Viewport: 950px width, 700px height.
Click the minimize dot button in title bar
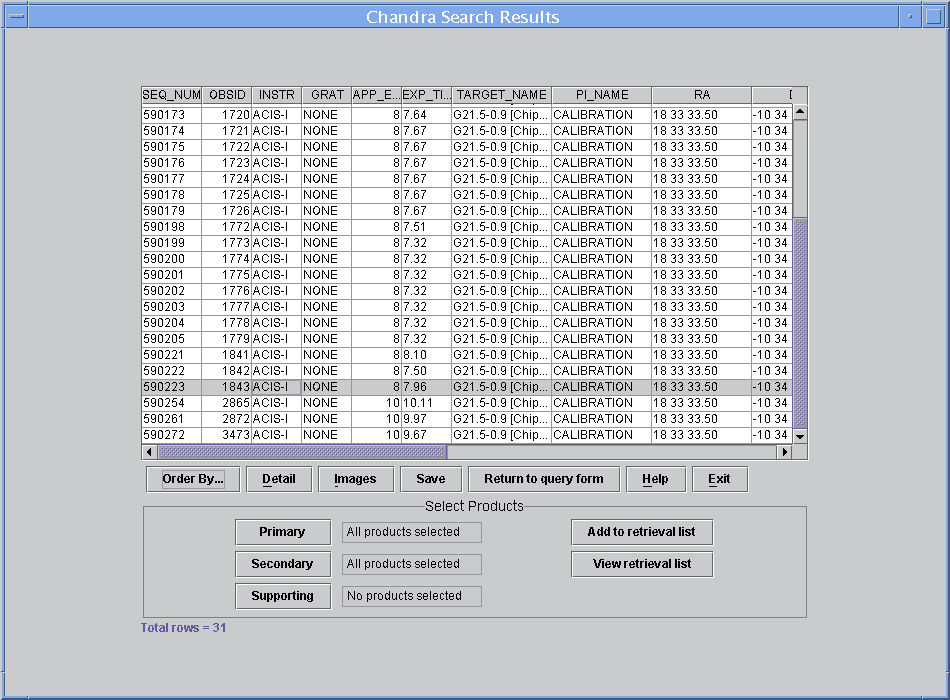pyautogui.click(x=909, y=16)
